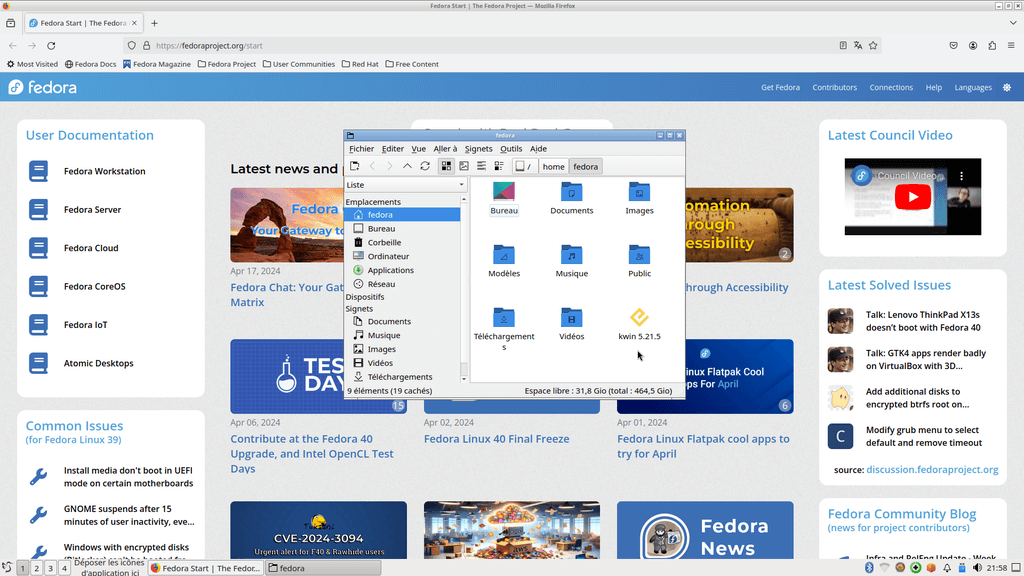Click the sidebar scrollbar down arrow
Image resolution: width=1024 pixels, height=576 pixels.
point(464,379)
